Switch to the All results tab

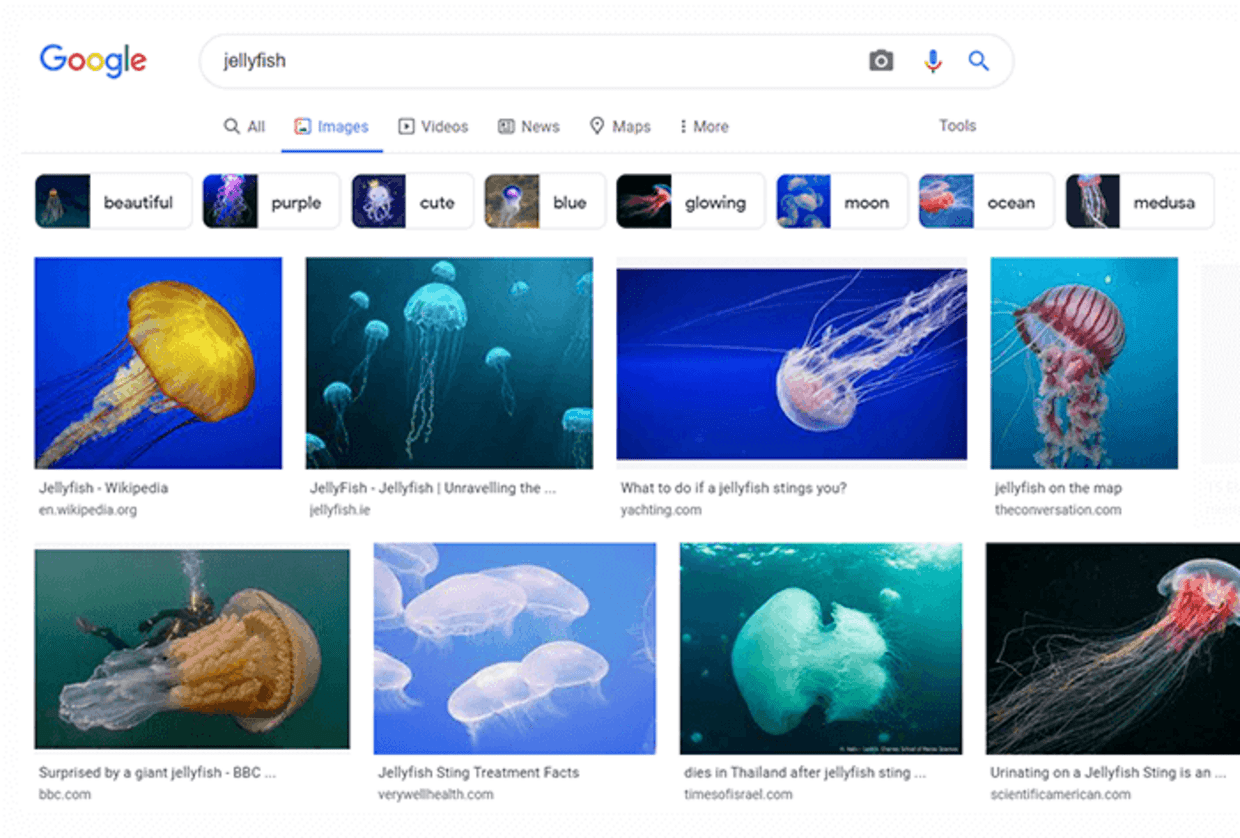pos(244,127)
